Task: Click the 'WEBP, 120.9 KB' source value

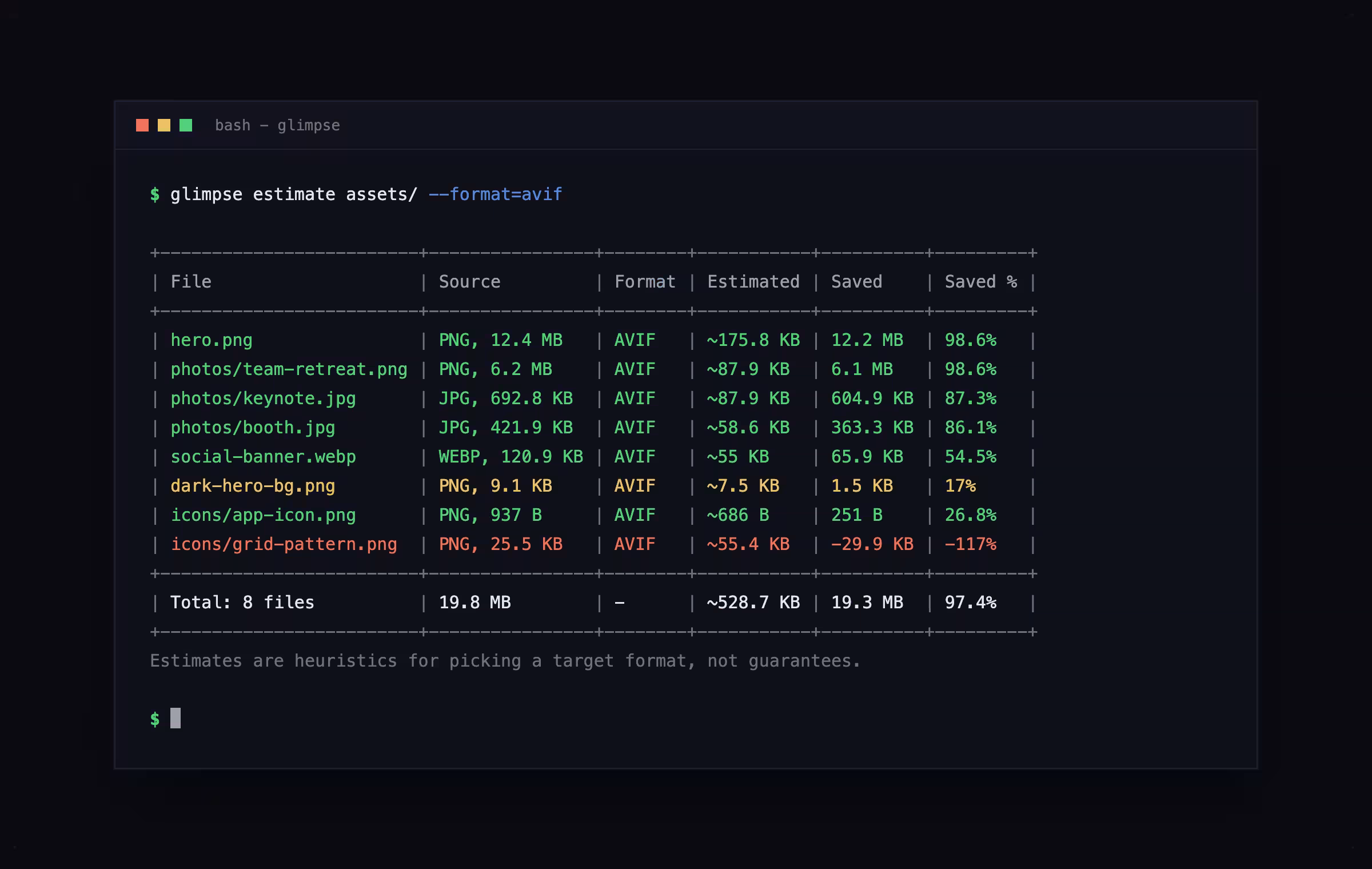Action: click(511, 457)
